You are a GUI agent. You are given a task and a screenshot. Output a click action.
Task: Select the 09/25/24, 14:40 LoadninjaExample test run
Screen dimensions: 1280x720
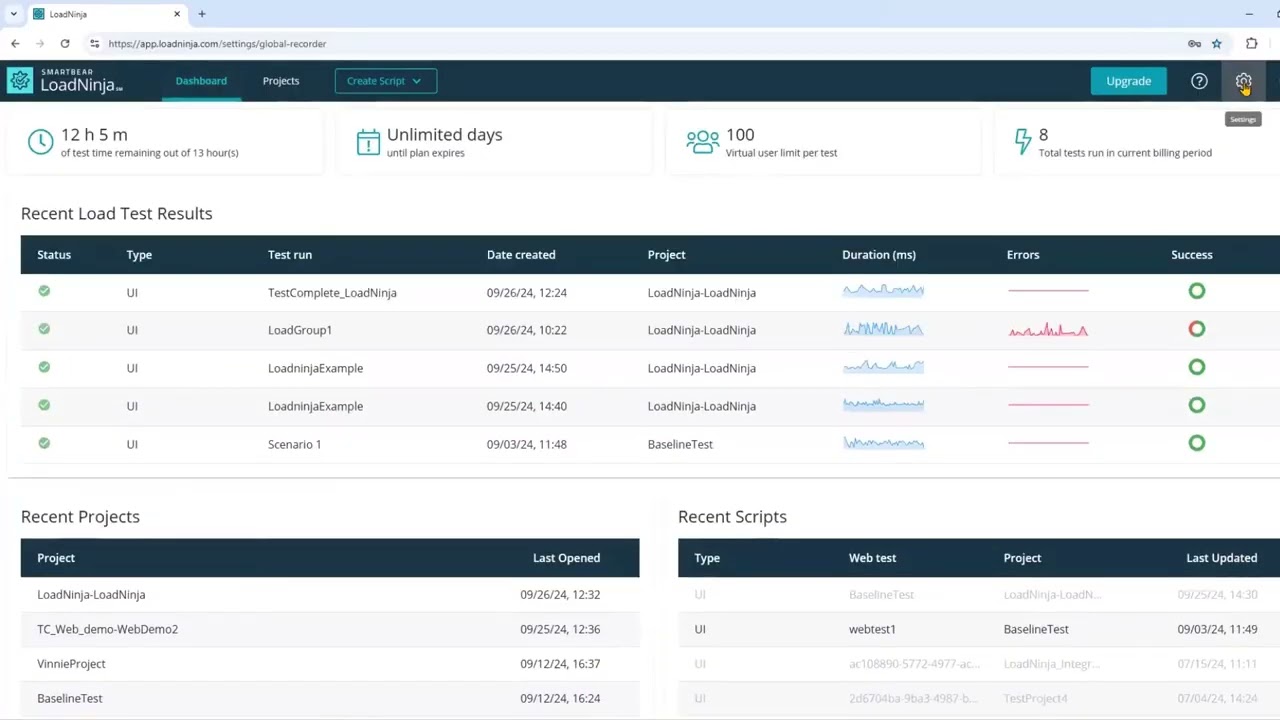point(315,406)
